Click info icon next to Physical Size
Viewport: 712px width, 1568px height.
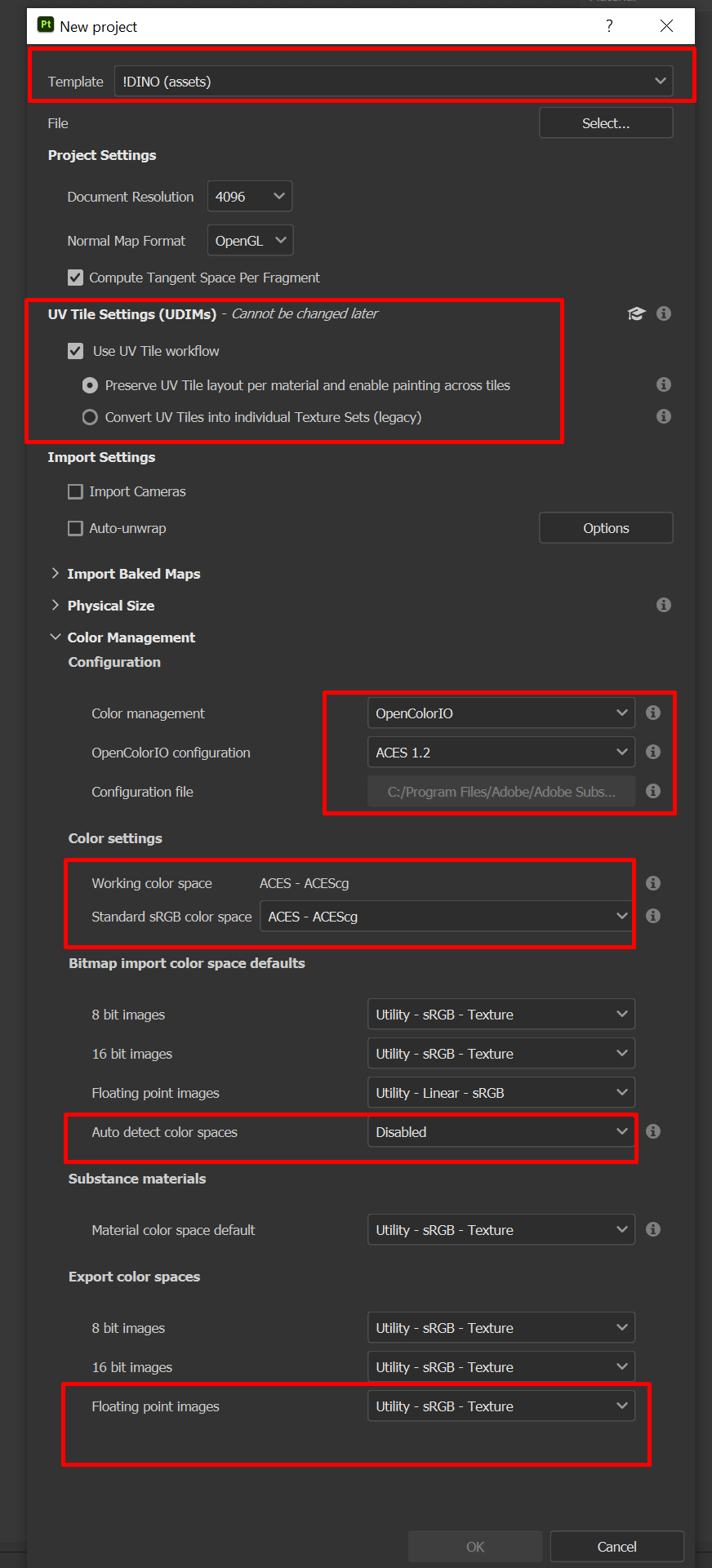664,605
